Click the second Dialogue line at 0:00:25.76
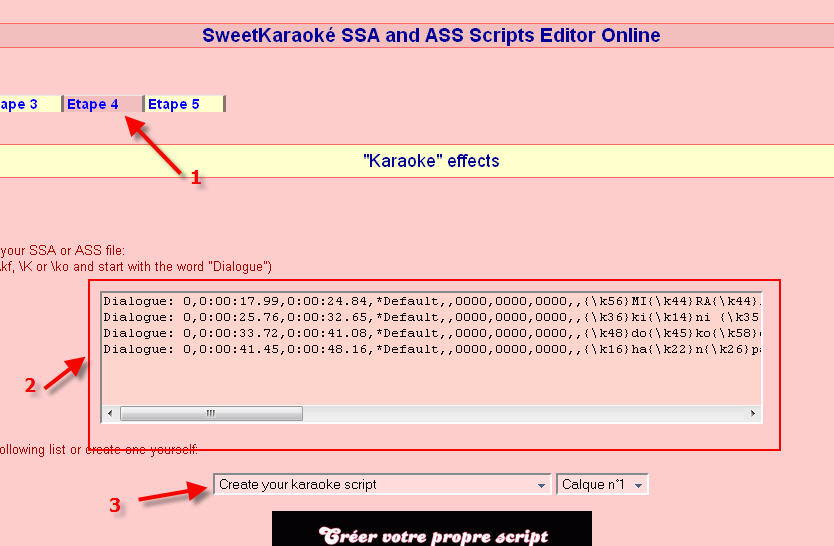 coord(432,317)
